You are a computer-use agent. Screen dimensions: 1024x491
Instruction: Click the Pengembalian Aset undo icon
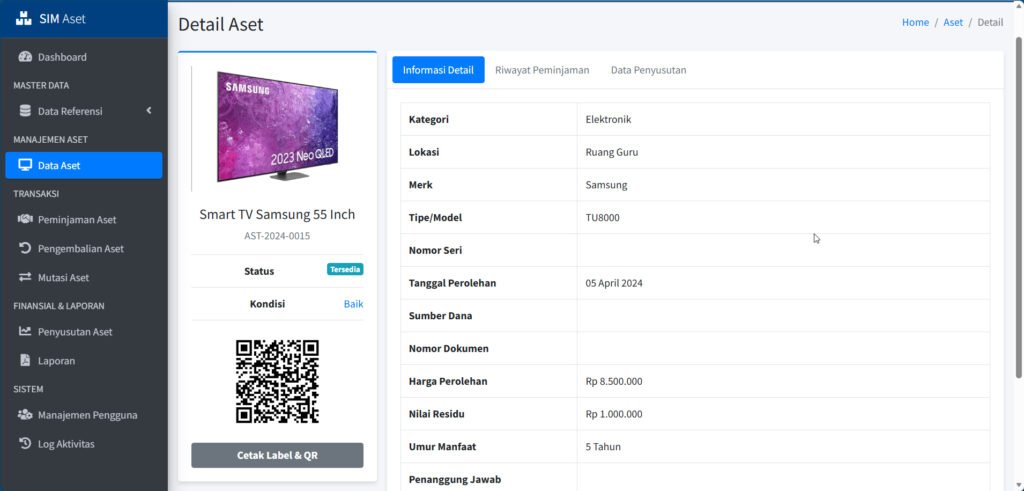point(25,248)
